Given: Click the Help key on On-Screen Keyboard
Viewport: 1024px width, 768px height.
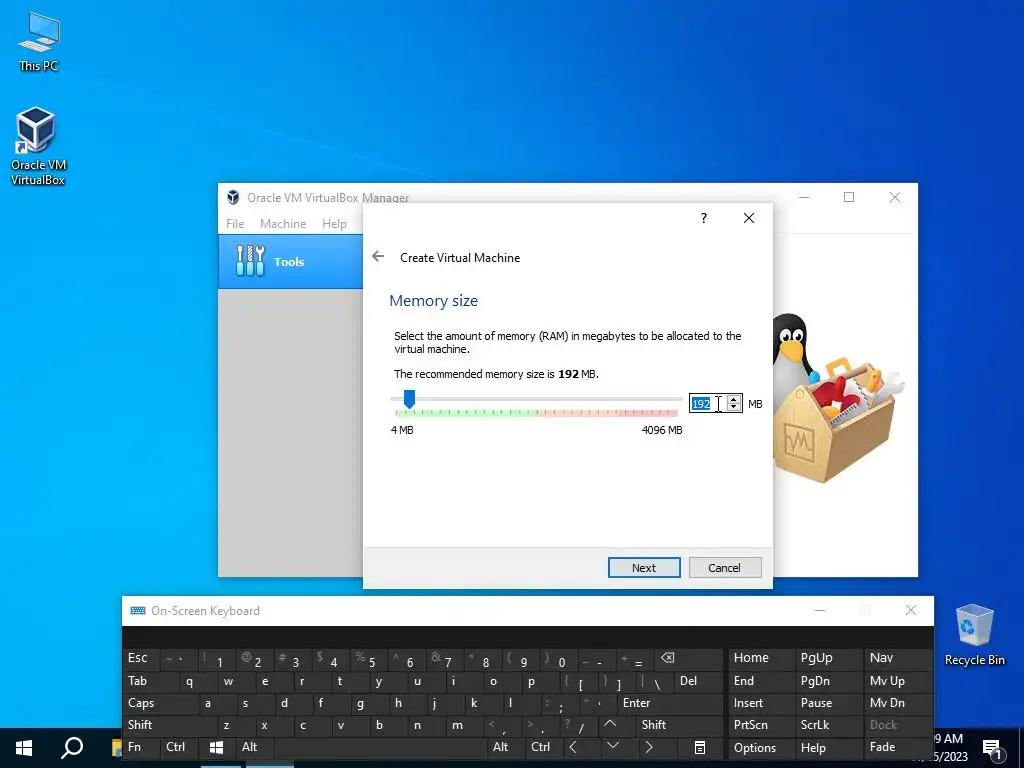Looking at the screenshot, I should (827, 748).
